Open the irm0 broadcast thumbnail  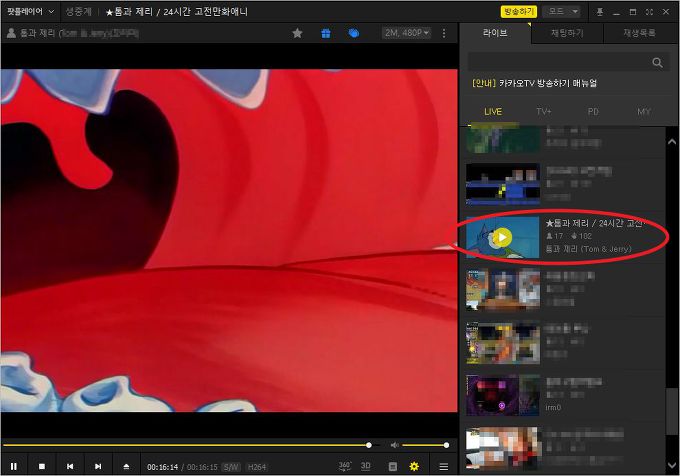[503, 395]
